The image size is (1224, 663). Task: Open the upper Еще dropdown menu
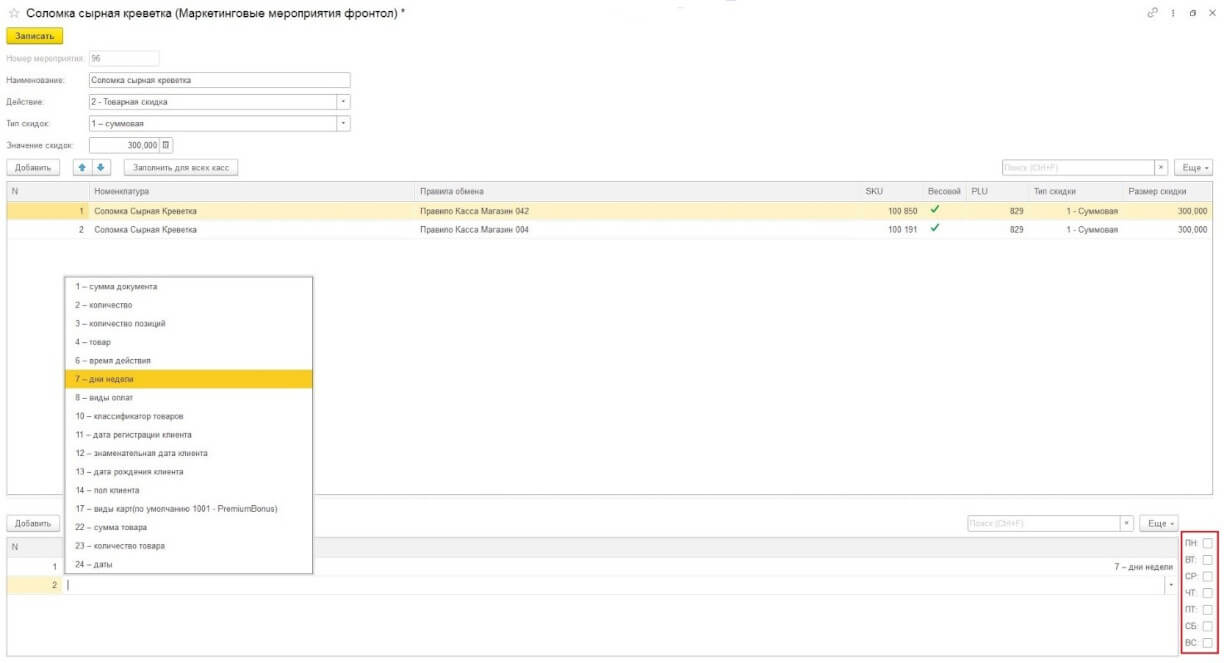[x=1192, y=167]
